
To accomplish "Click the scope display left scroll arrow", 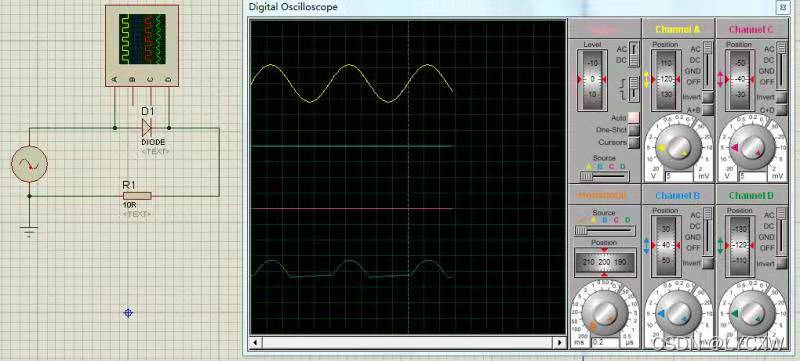I will pos(255,343).
